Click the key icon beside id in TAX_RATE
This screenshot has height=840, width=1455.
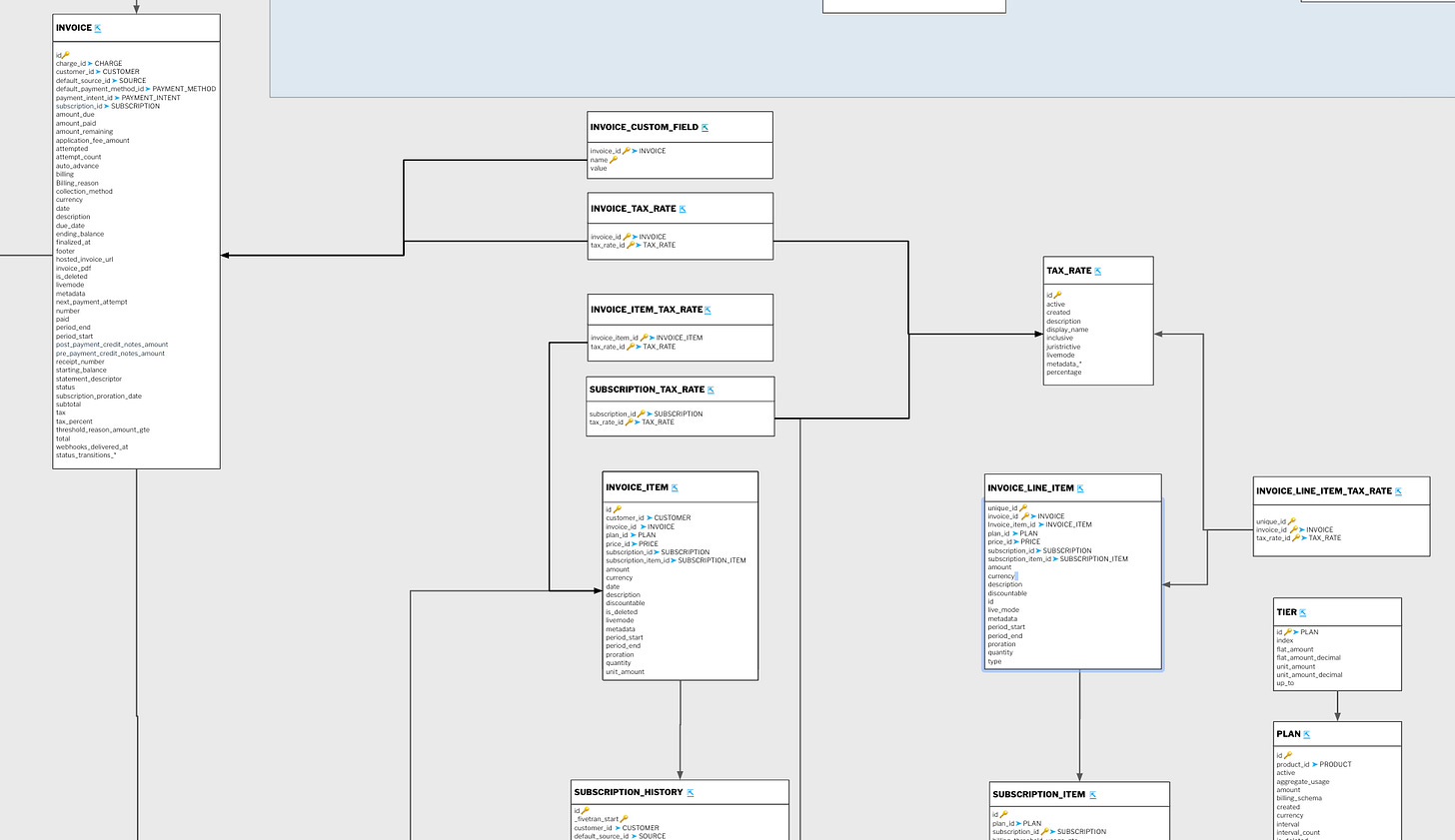(x=1057, y=296)
